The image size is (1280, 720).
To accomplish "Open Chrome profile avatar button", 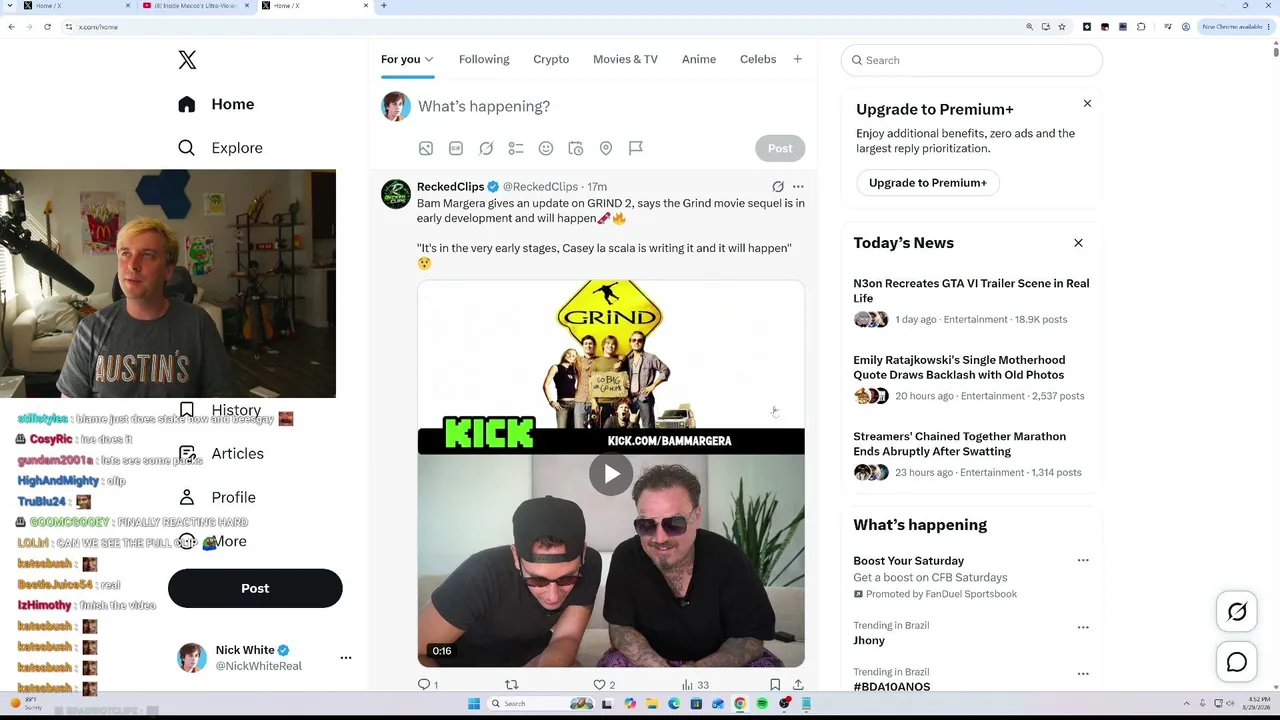I will (x=1186, y=27).
